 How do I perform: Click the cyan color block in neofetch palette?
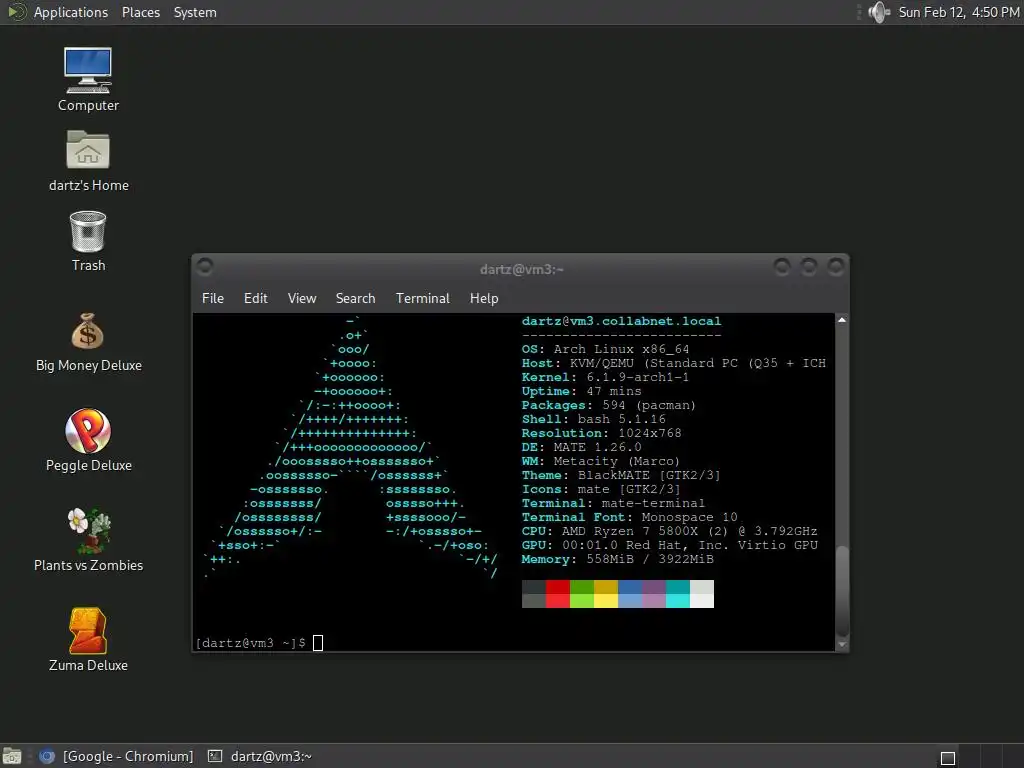[678, 594]
